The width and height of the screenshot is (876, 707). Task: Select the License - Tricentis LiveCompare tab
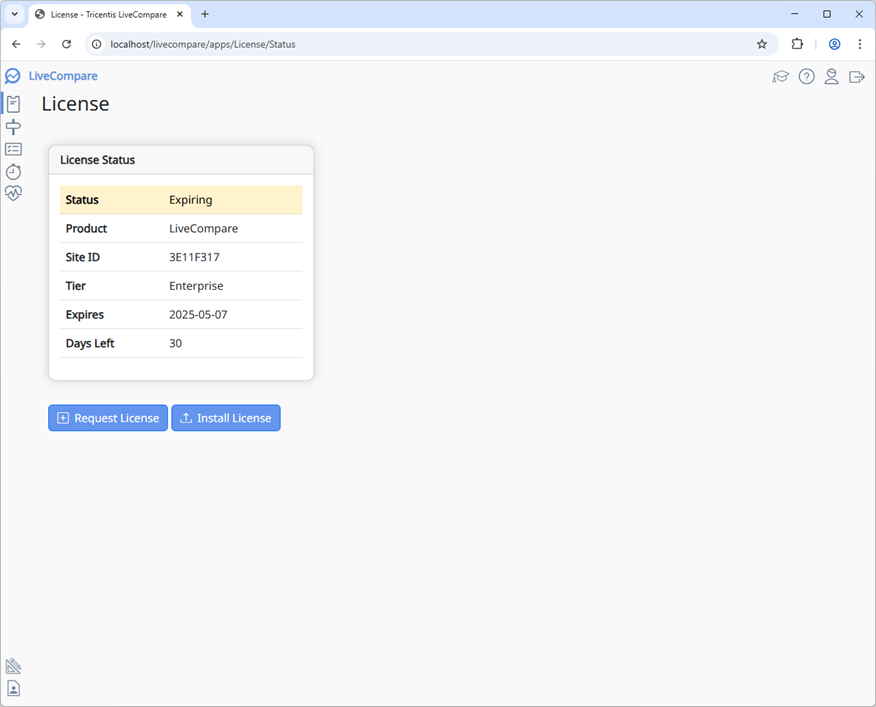[109, 15]
